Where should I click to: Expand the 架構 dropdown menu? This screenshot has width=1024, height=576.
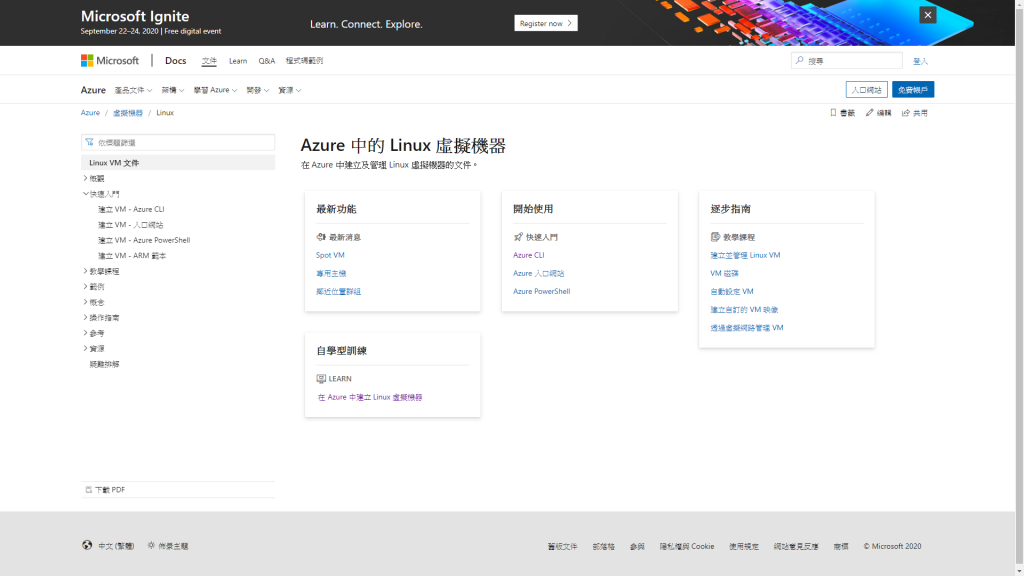[x=172, y=90]
